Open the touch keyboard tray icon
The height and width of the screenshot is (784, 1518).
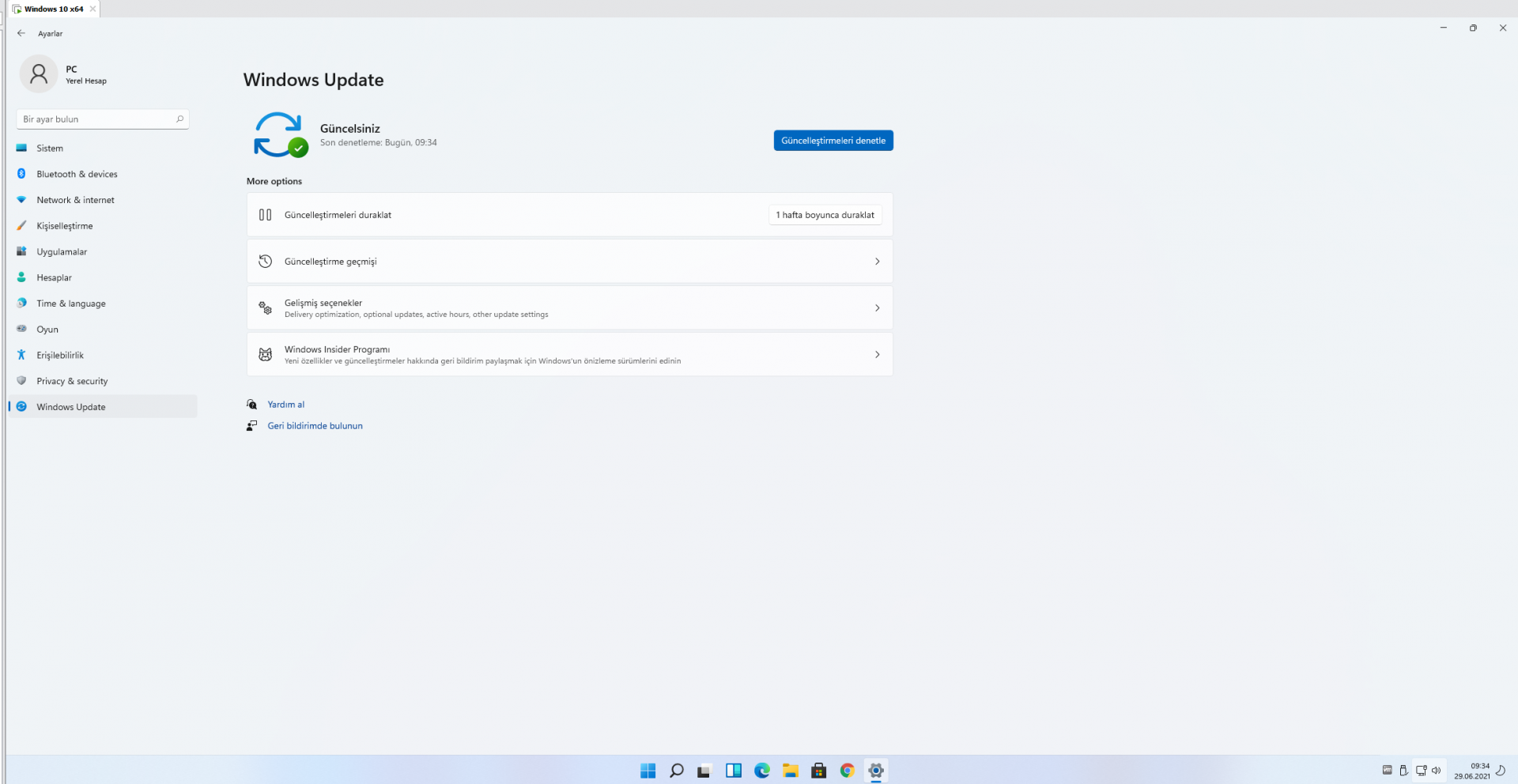pyautogui.click(x=1388, y=770)
